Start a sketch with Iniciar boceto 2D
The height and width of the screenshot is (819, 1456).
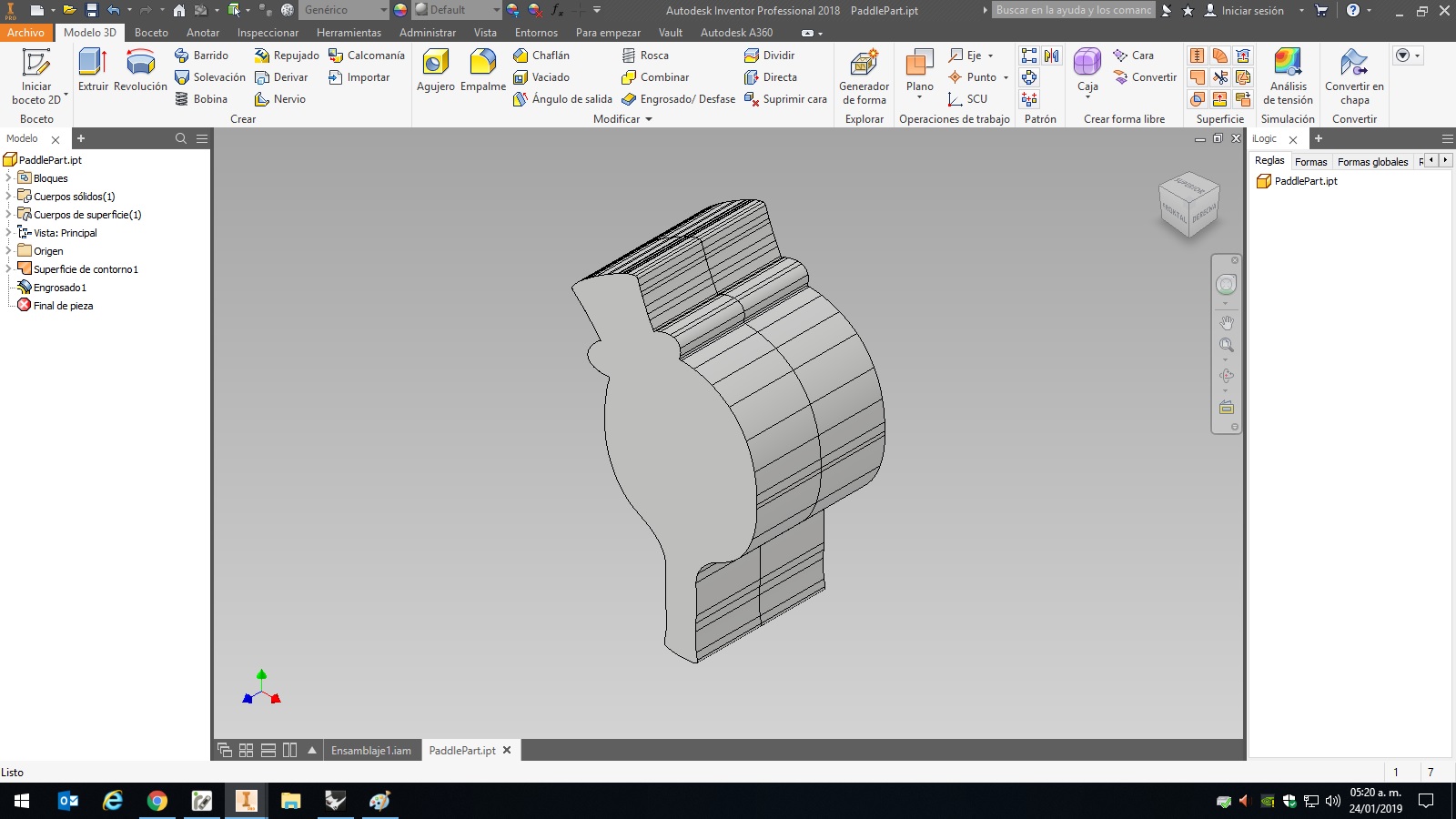[36, 76]
